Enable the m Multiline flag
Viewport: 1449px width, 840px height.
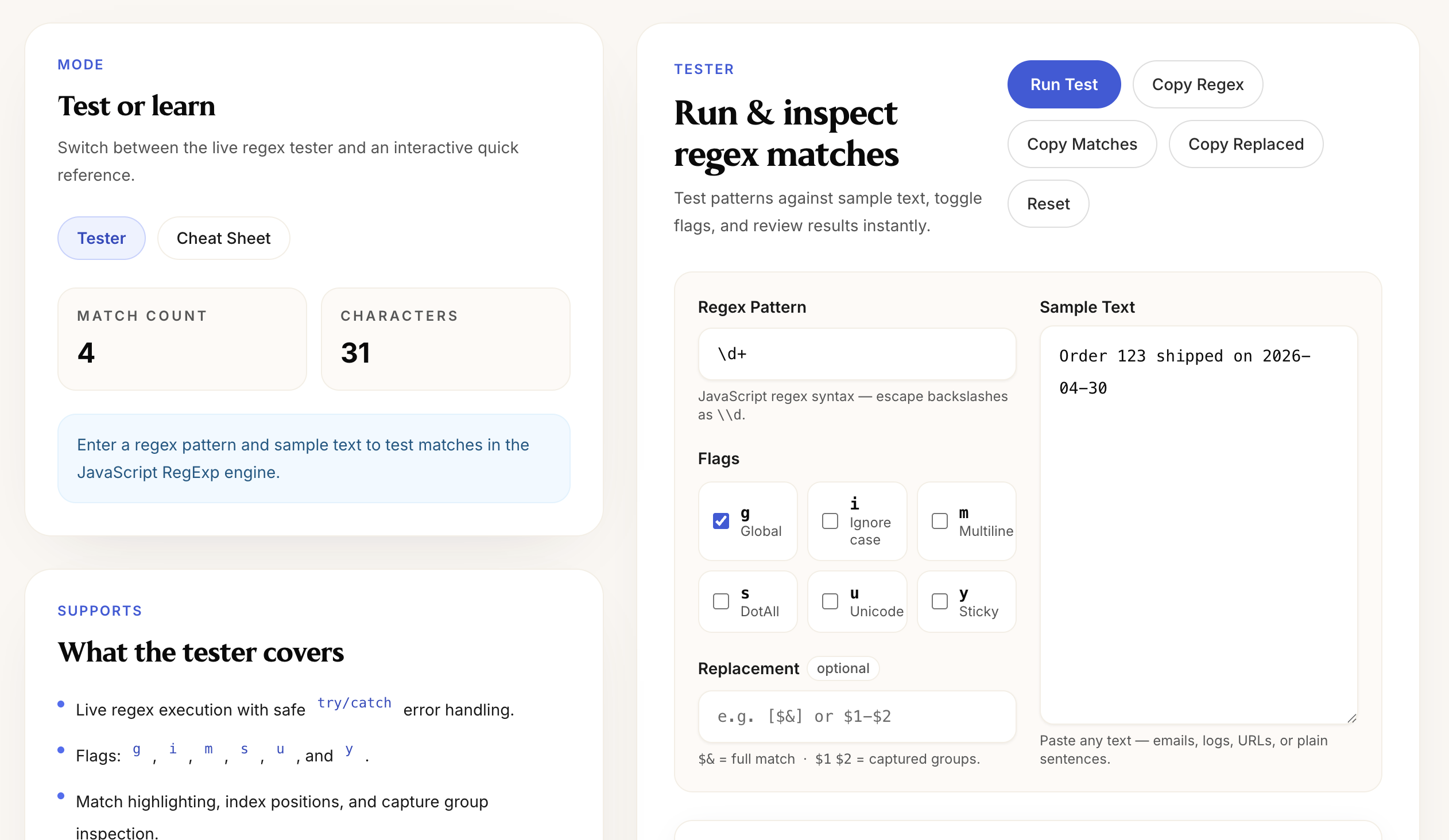(940, 521)
